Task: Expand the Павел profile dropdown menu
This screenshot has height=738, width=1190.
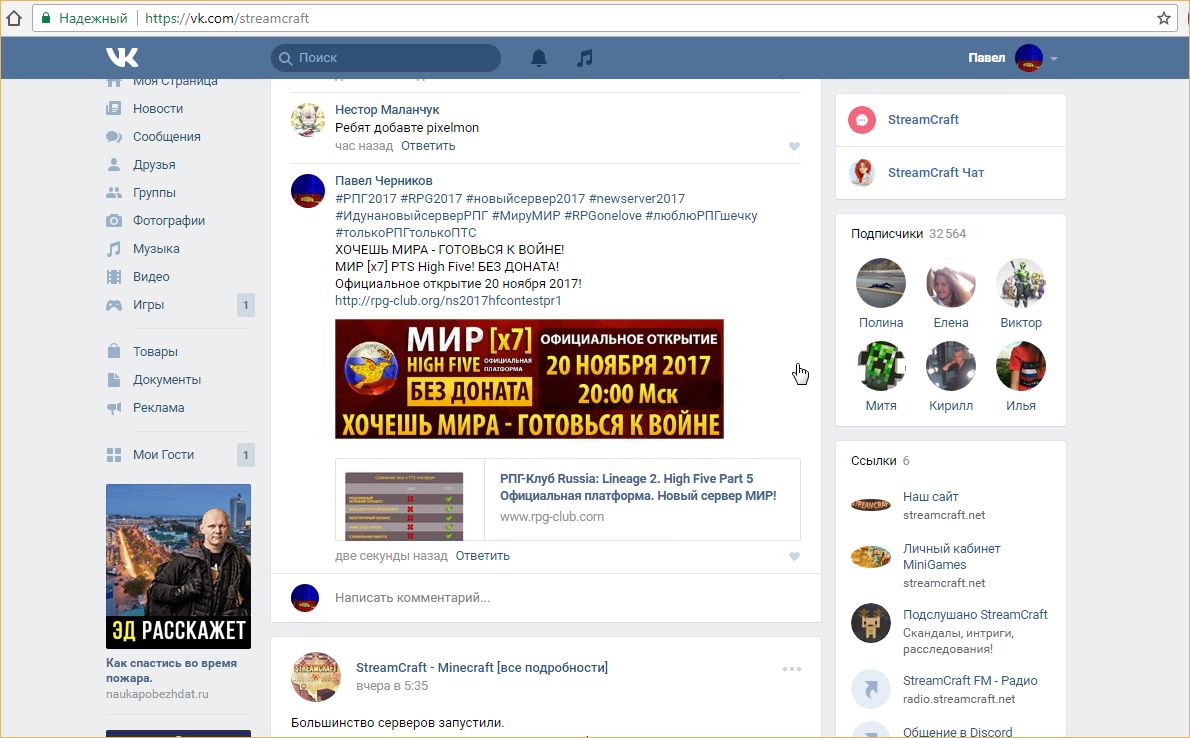Action: (x=1054, y=58)
